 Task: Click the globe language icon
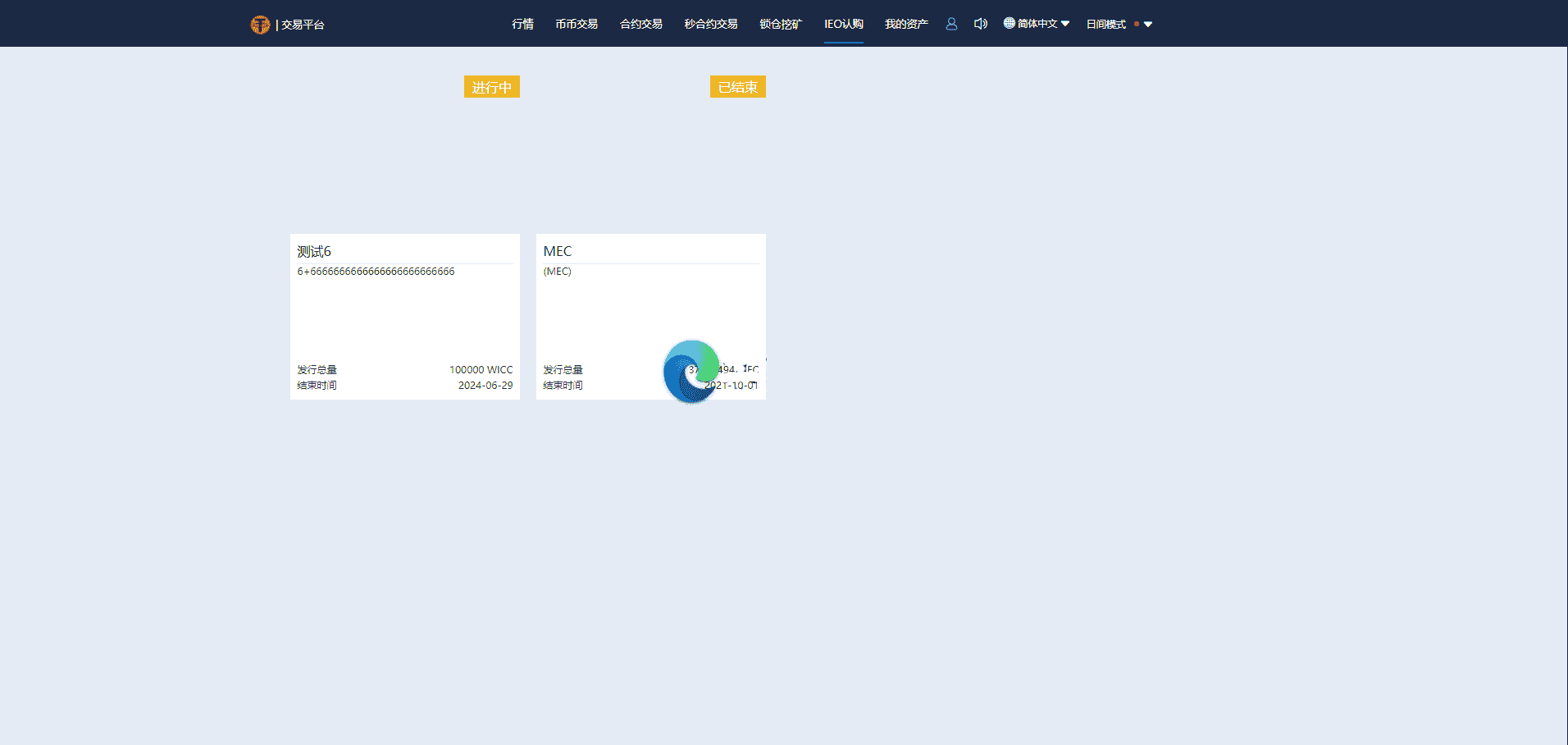coord(1010,23)
